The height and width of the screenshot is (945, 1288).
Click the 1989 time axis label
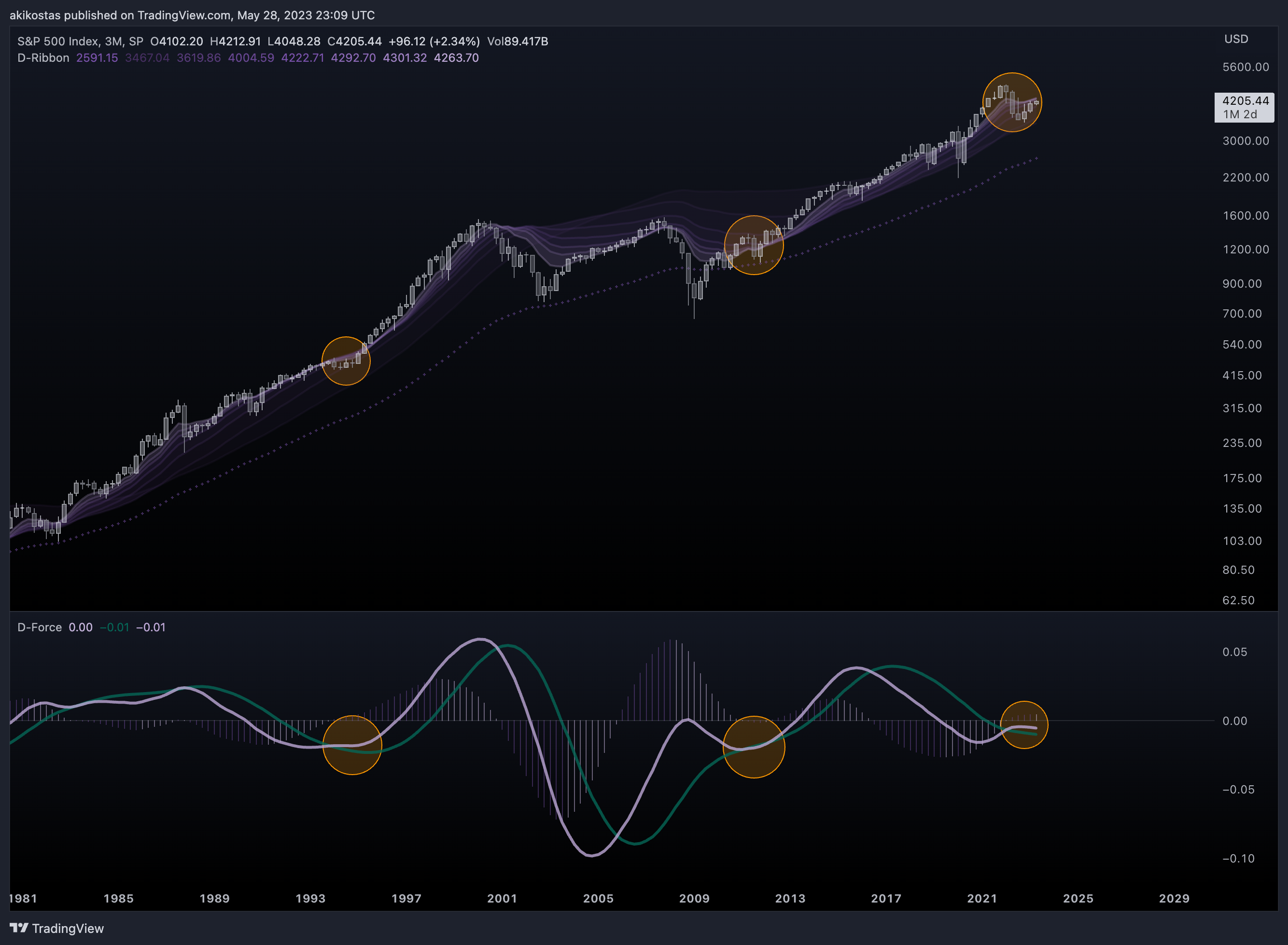214,898
